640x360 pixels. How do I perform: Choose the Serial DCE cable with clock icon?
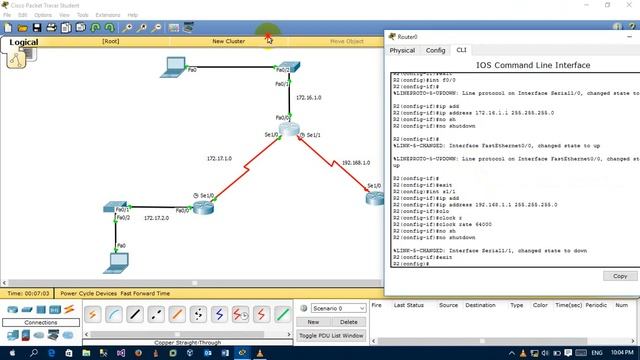[x=240, y=315]
